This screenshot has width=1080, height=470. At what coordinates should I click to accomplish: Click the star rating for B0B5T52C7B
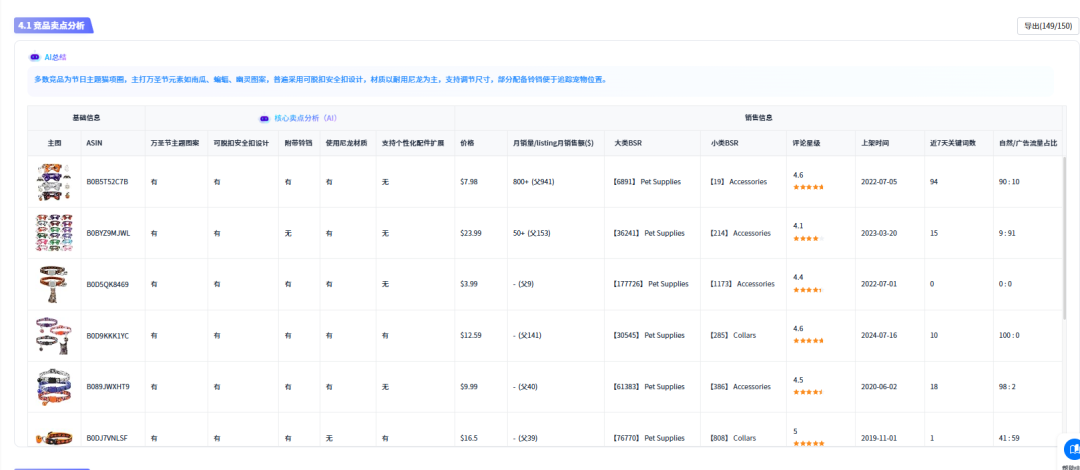point(808,187)
